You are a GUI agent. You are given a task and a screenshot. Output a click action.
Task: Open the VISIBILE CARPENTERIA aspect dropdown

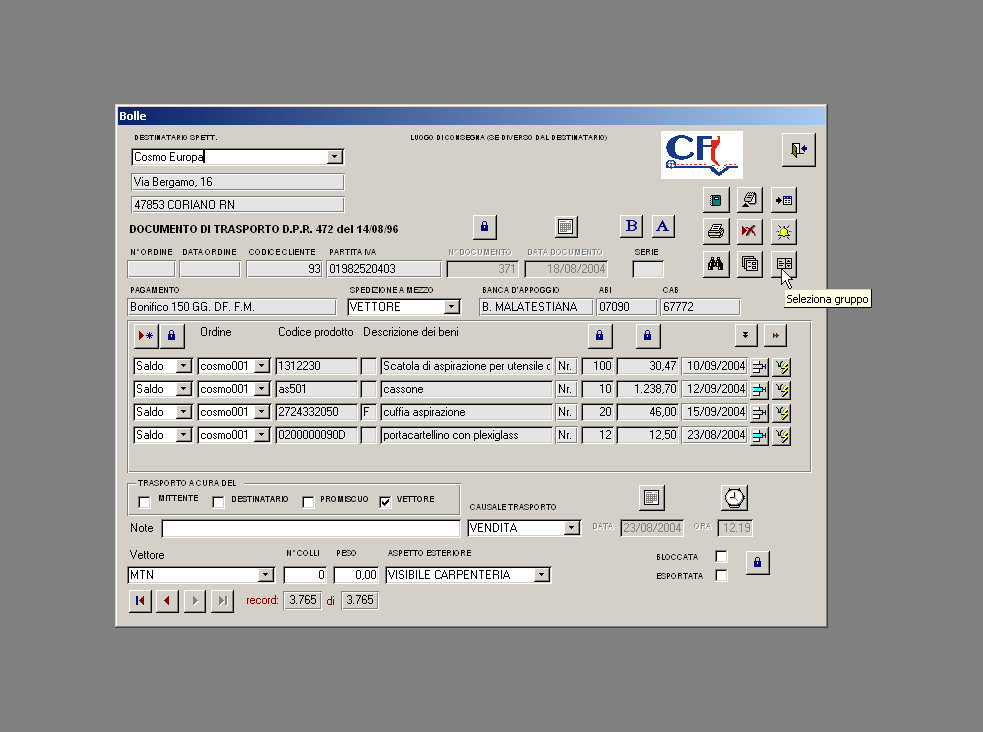tap(542, 575)
